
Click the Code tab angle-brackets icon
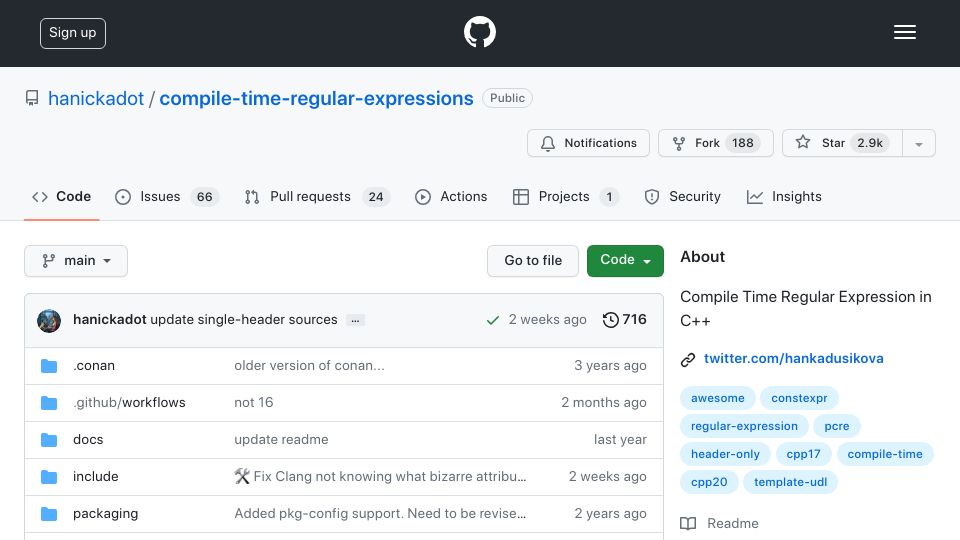40,197
